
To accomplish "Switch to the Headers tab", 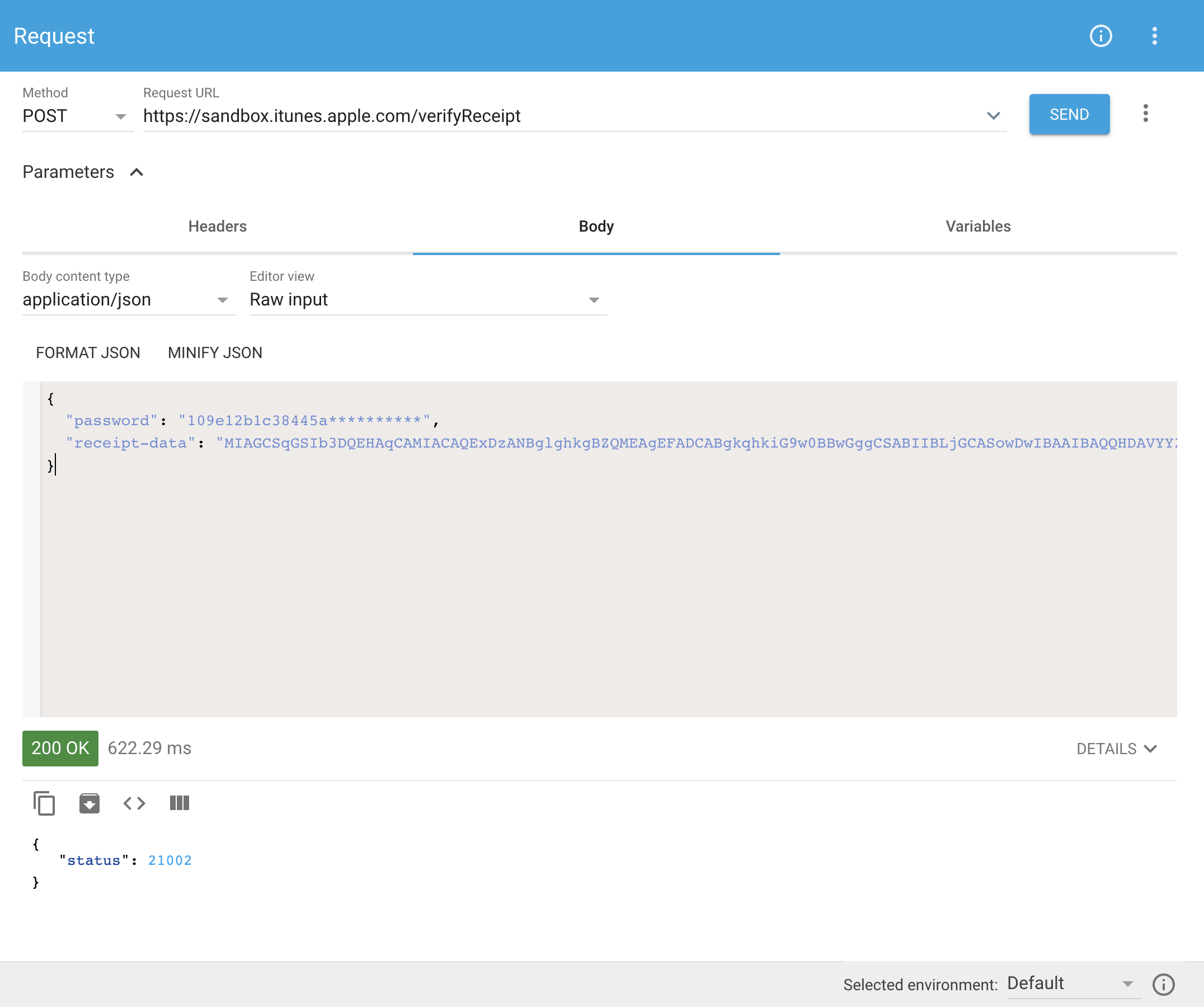I will [217, 227].
